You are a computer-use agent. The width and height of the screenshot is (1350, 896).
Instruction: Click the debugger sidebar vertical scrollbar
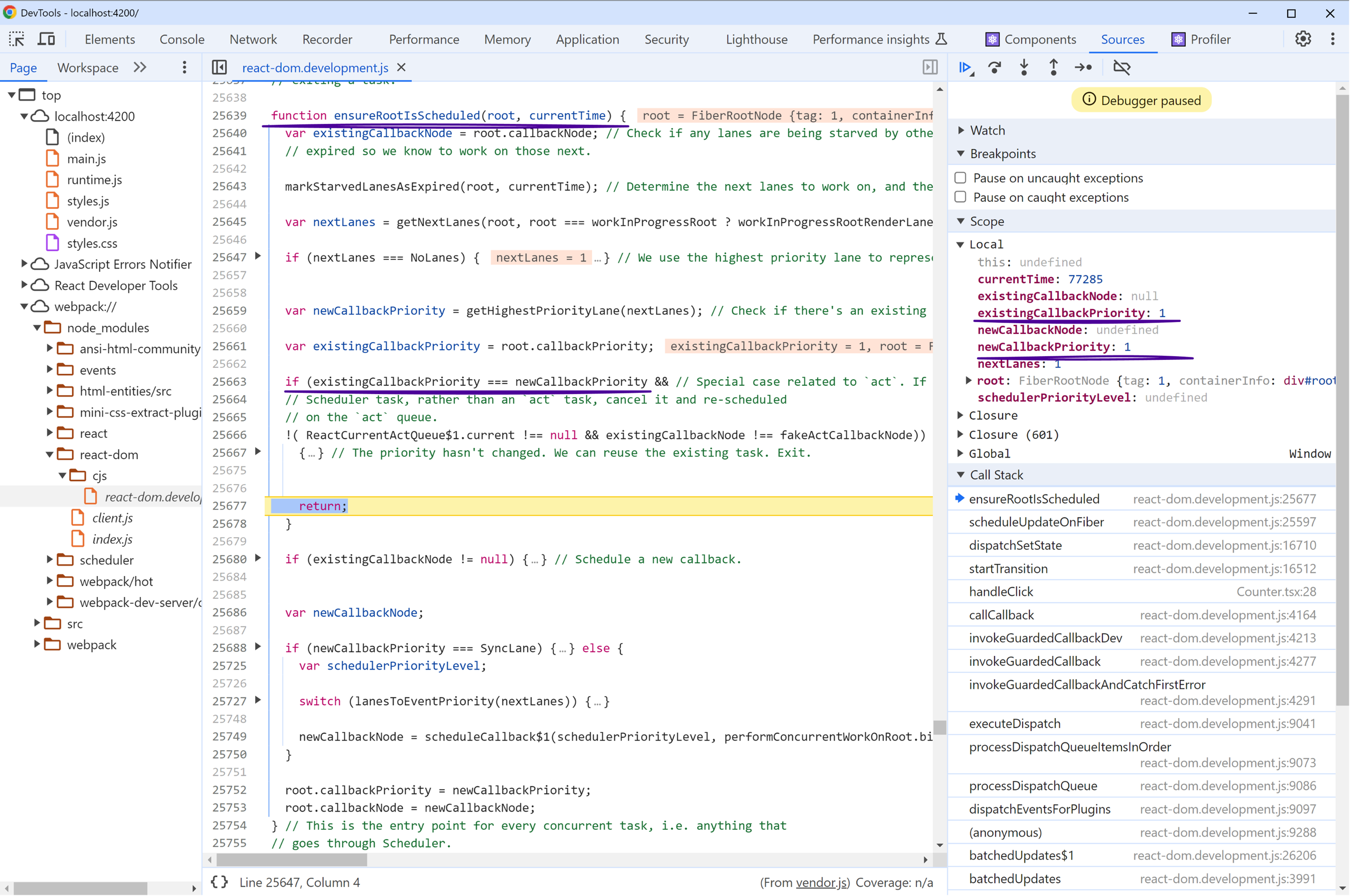(1342, 400)
